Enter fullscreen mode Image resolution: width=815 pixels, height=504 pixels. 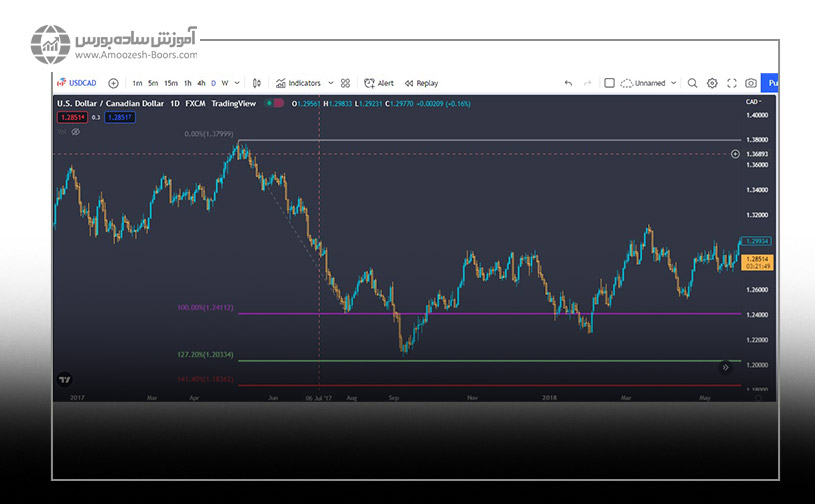click(731, 84)
